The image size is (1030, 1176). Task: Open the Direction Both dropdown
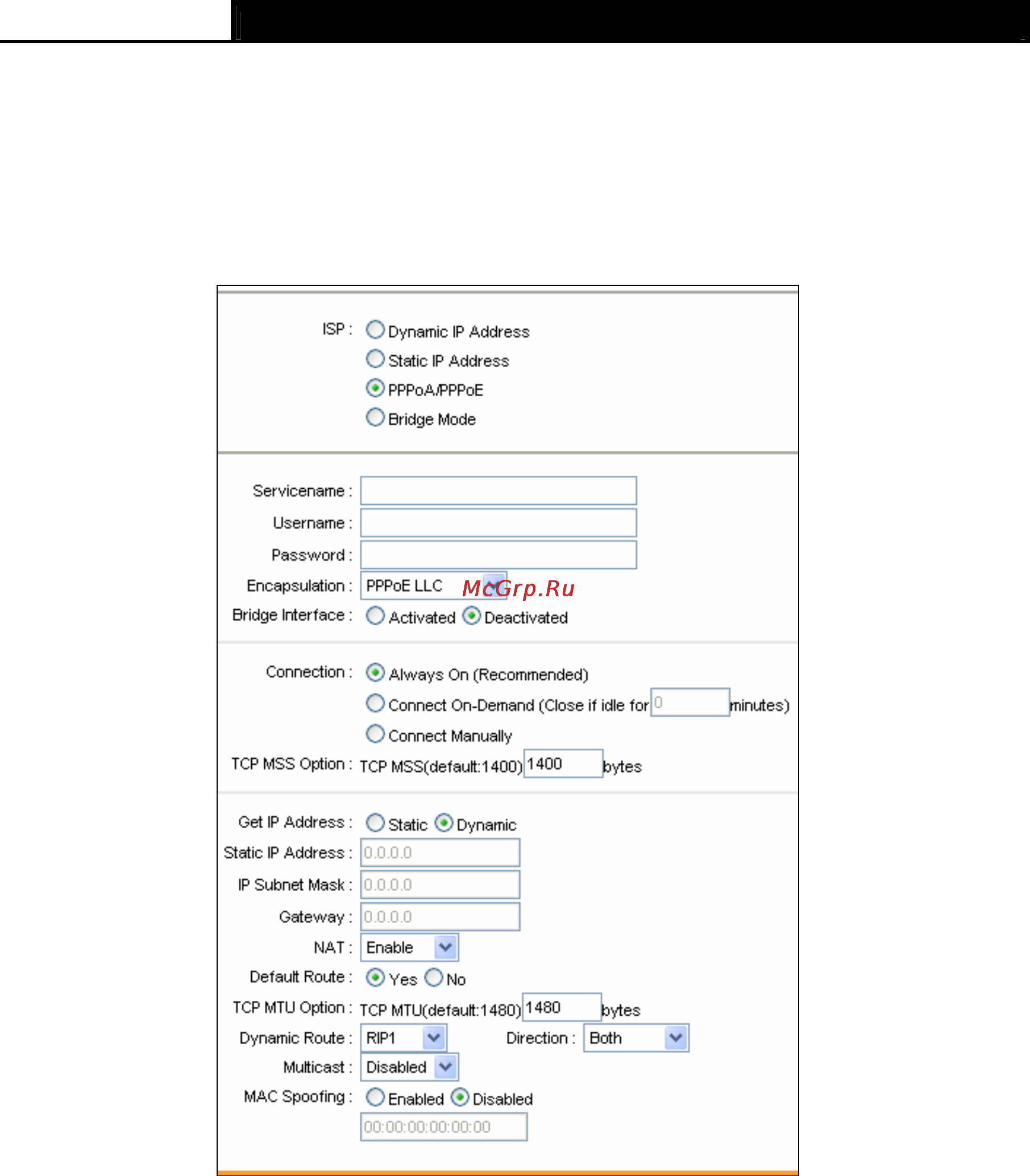tap(636, 1037)
